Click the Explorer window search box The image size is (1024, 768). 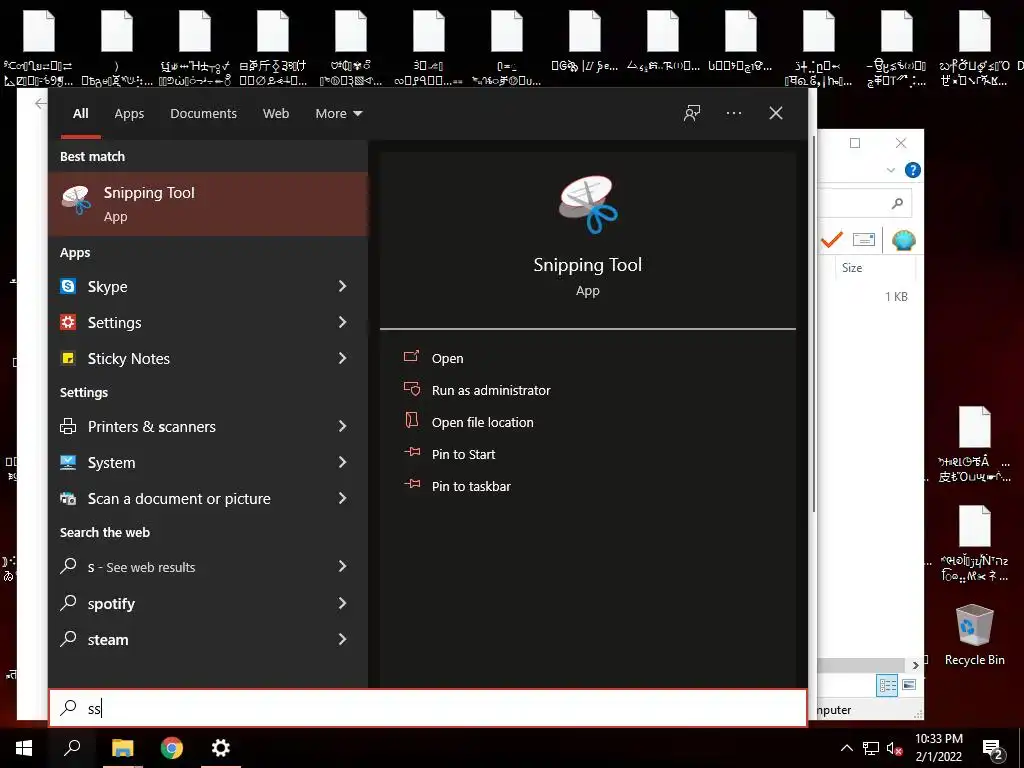tap(863, 204)
